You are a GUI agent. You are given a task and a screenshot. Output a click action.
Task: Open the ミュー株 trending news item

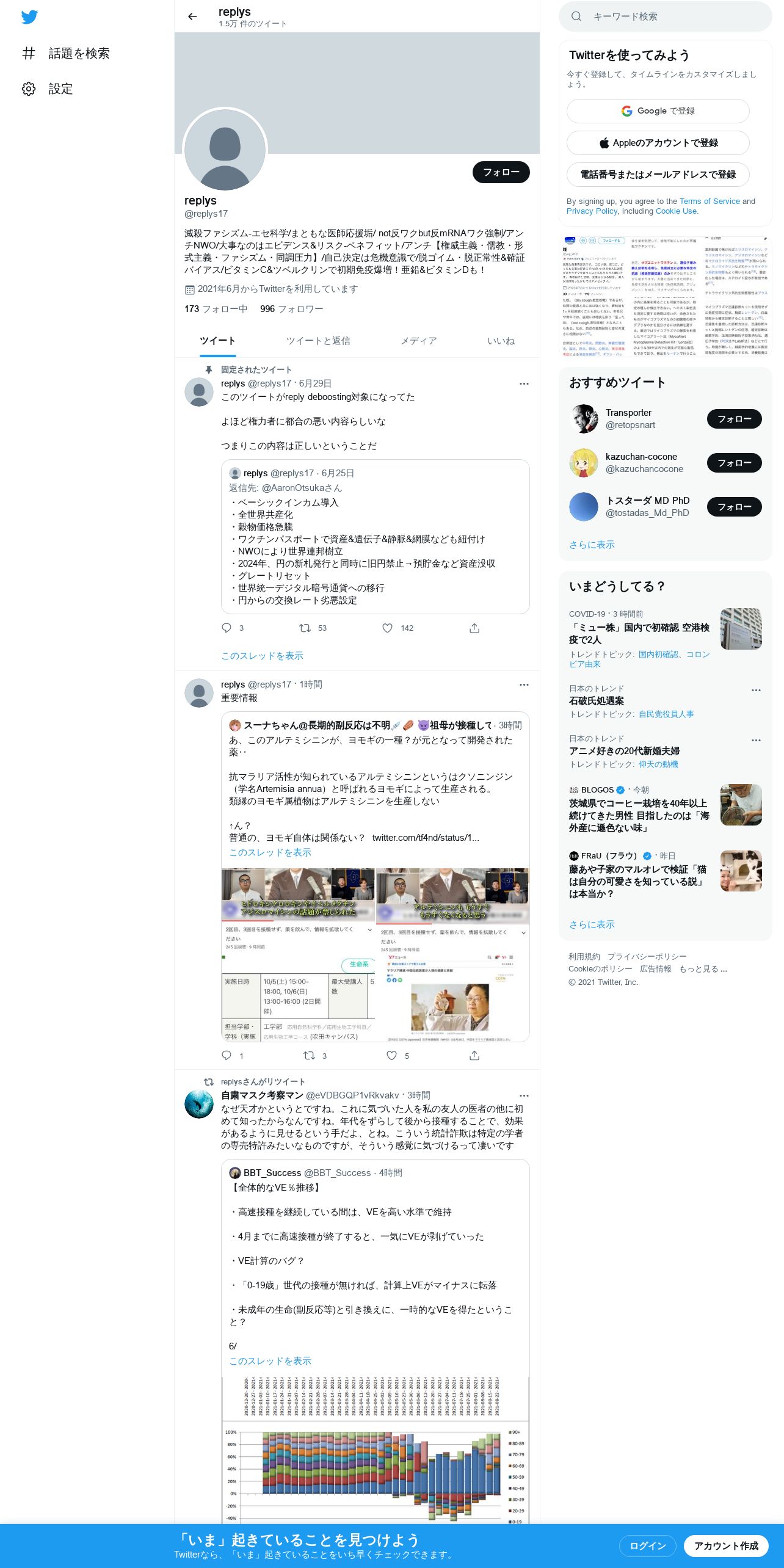pos(666,639)
